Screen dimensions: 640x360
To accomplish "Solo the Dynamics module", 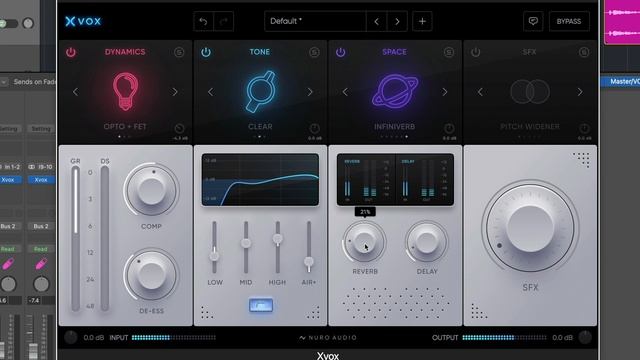I will [x=179, y=52].
